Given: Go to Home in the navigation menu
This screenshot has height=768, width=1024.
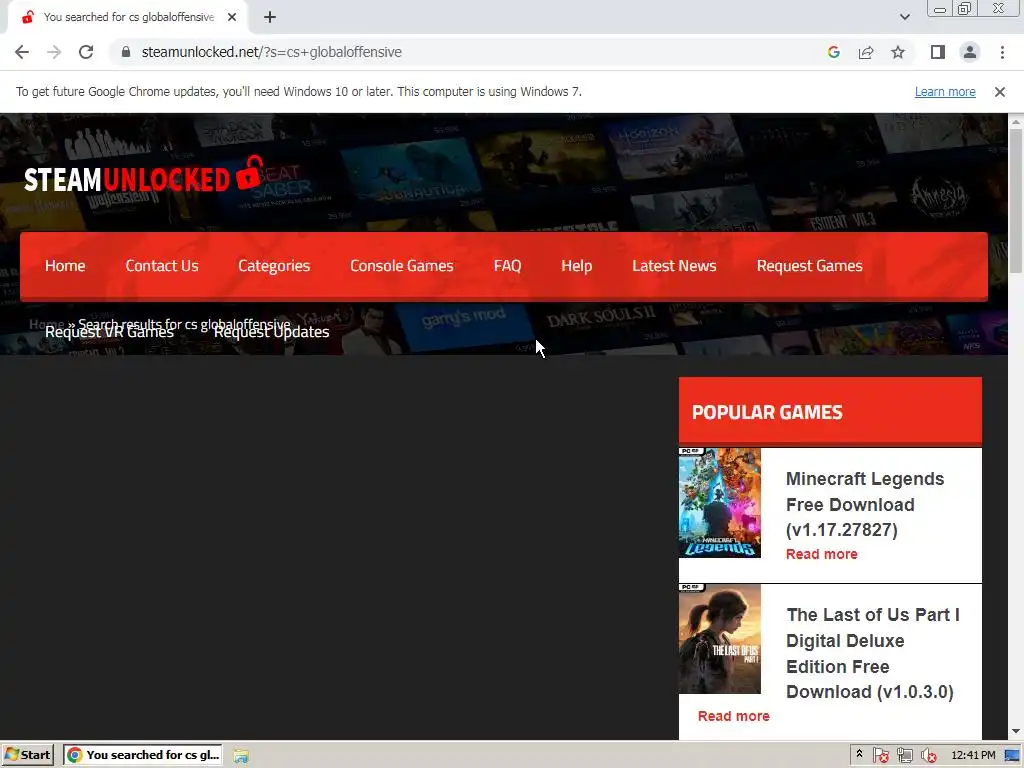Looking at the screenshot, I should tap(65, 266).
